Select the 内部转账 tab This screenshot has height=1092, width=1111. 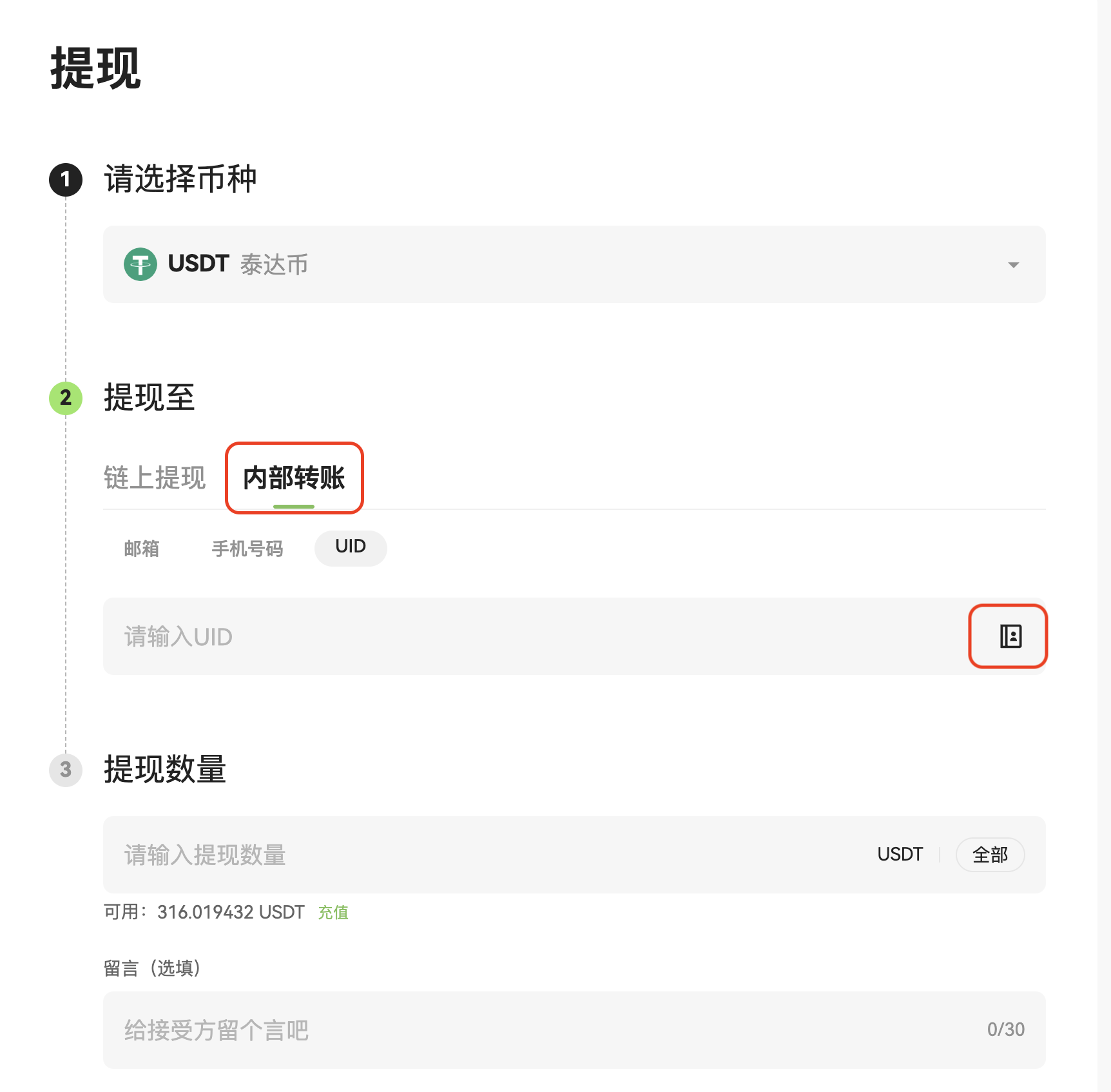[294, 478]
